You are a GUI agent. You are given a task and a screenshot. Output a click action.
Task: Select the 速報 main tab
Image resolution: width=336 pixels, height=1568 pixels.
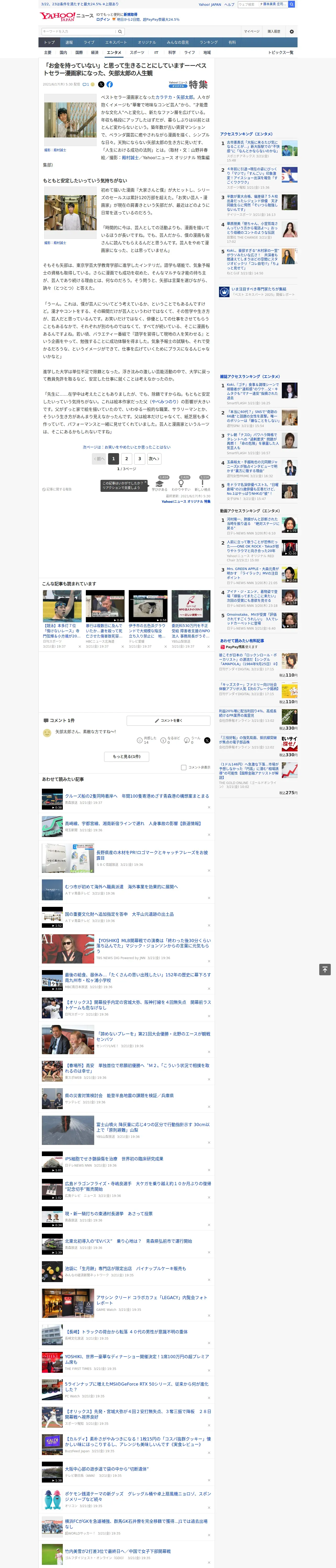(x=69, y=43)
